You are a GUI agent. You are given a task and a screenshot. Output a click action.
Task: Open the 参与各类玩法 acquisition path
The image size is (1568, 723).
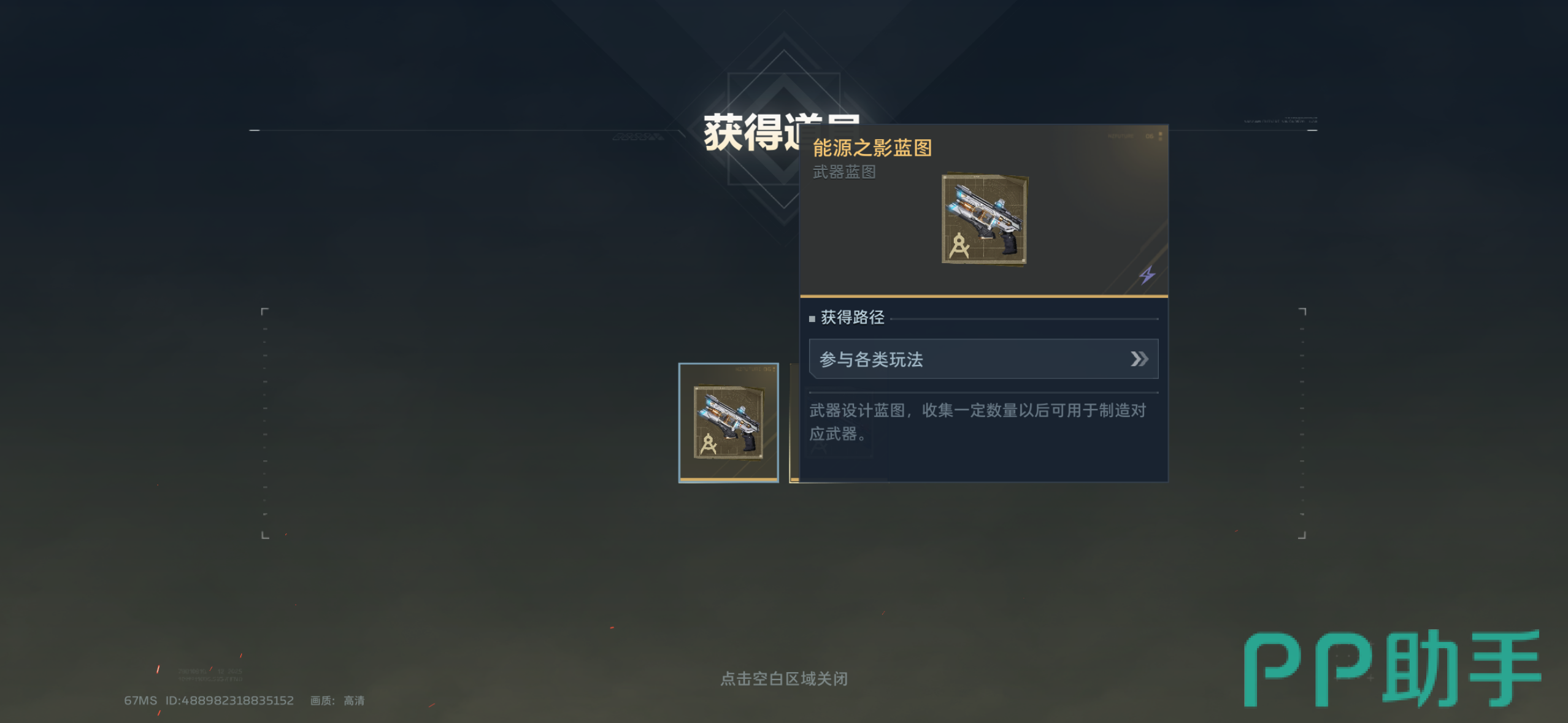point(983,359)
